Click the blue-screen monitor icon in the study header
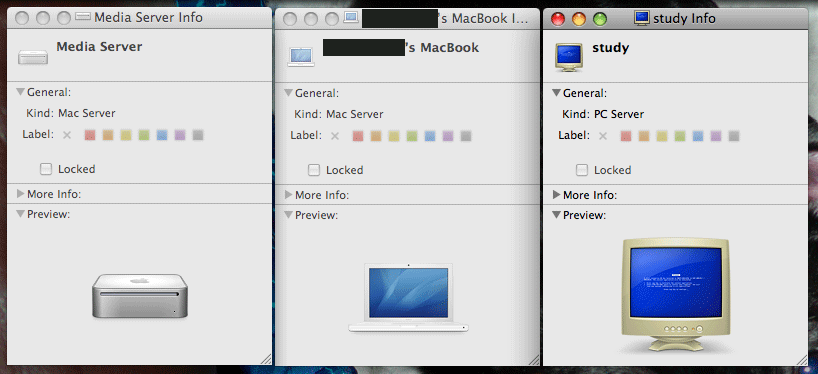The image size is (818, 374). 569,57
